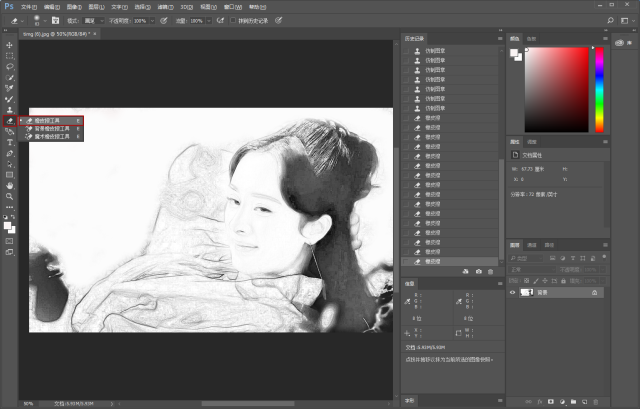Set history brush source on first Clone Stamp state

(406, 51)
